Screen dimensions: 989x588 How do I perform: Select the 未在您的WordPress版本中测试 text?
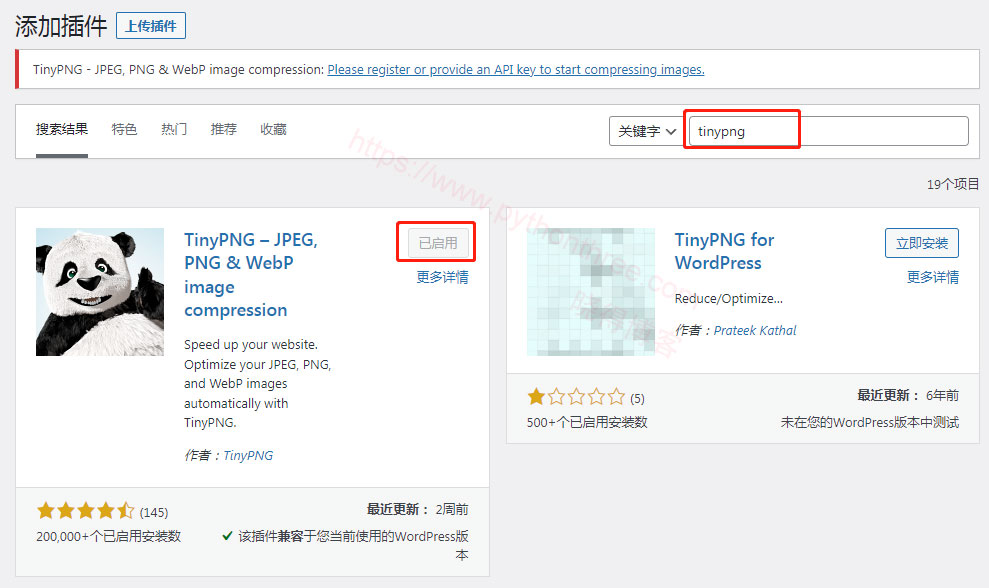coord(870,422)
